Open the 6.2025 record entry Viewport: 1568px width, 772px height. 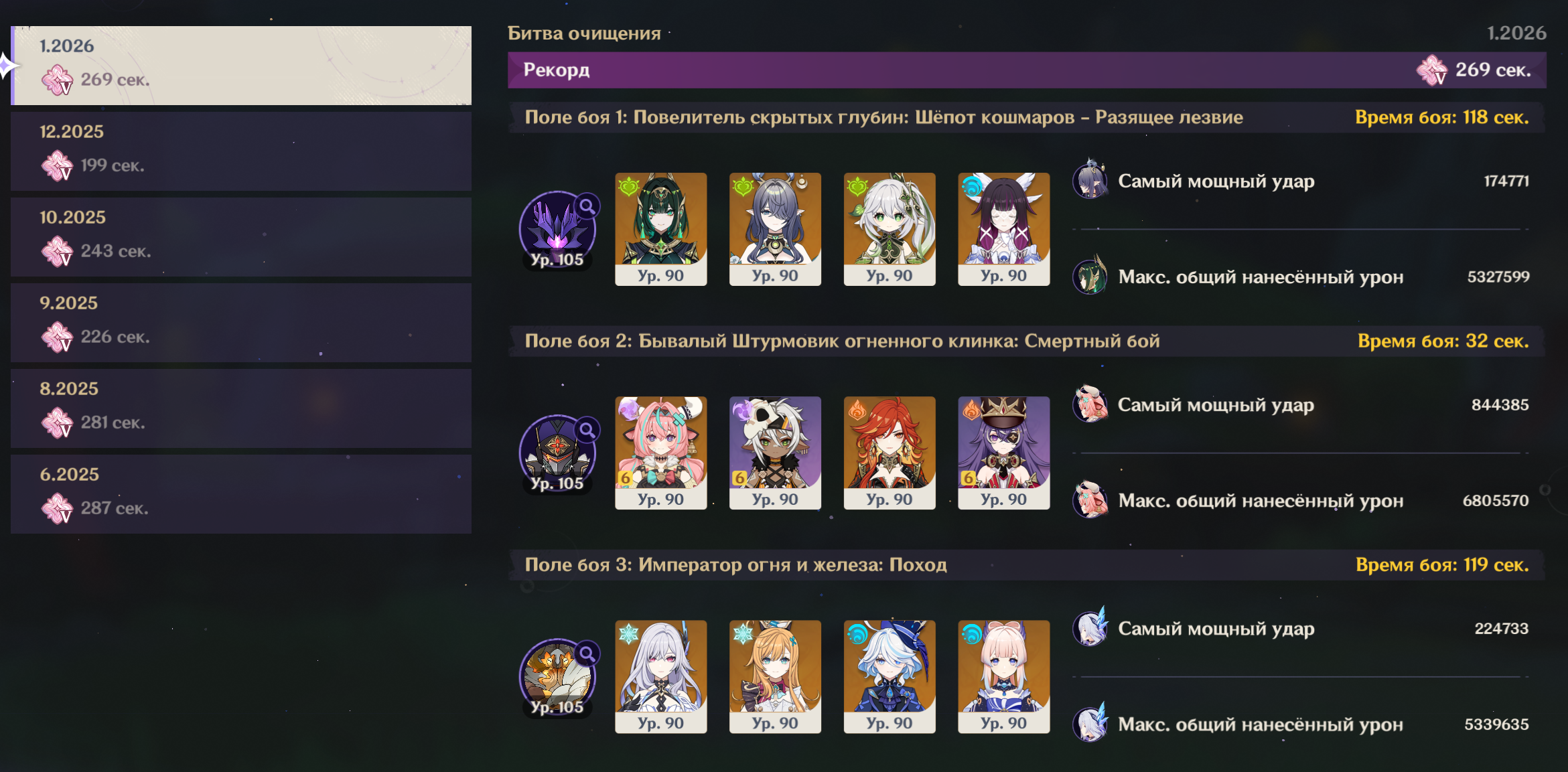[241, 494]
